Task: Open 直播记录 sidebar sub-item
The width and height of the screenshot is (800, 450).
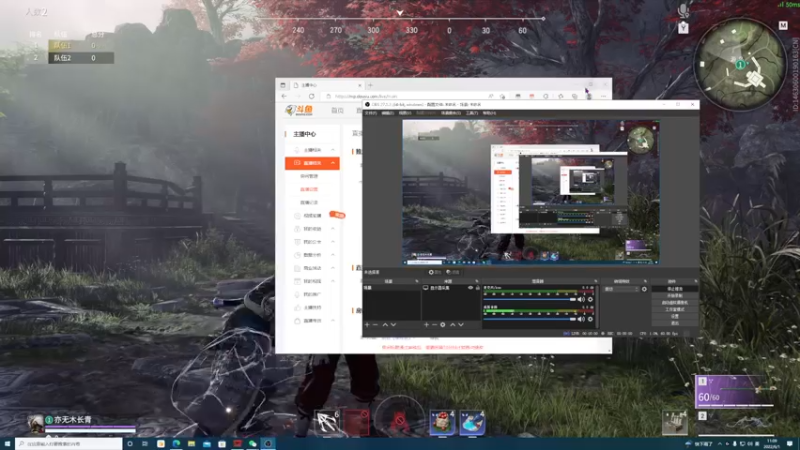Action: click(x=309, y=203)
